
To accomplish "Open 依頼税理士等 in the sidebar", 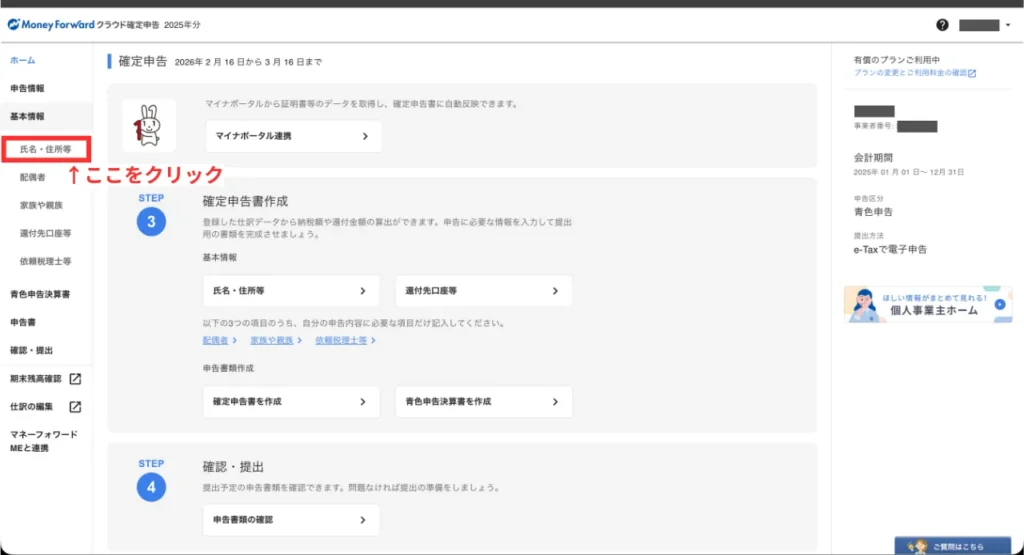I will 46,261.
